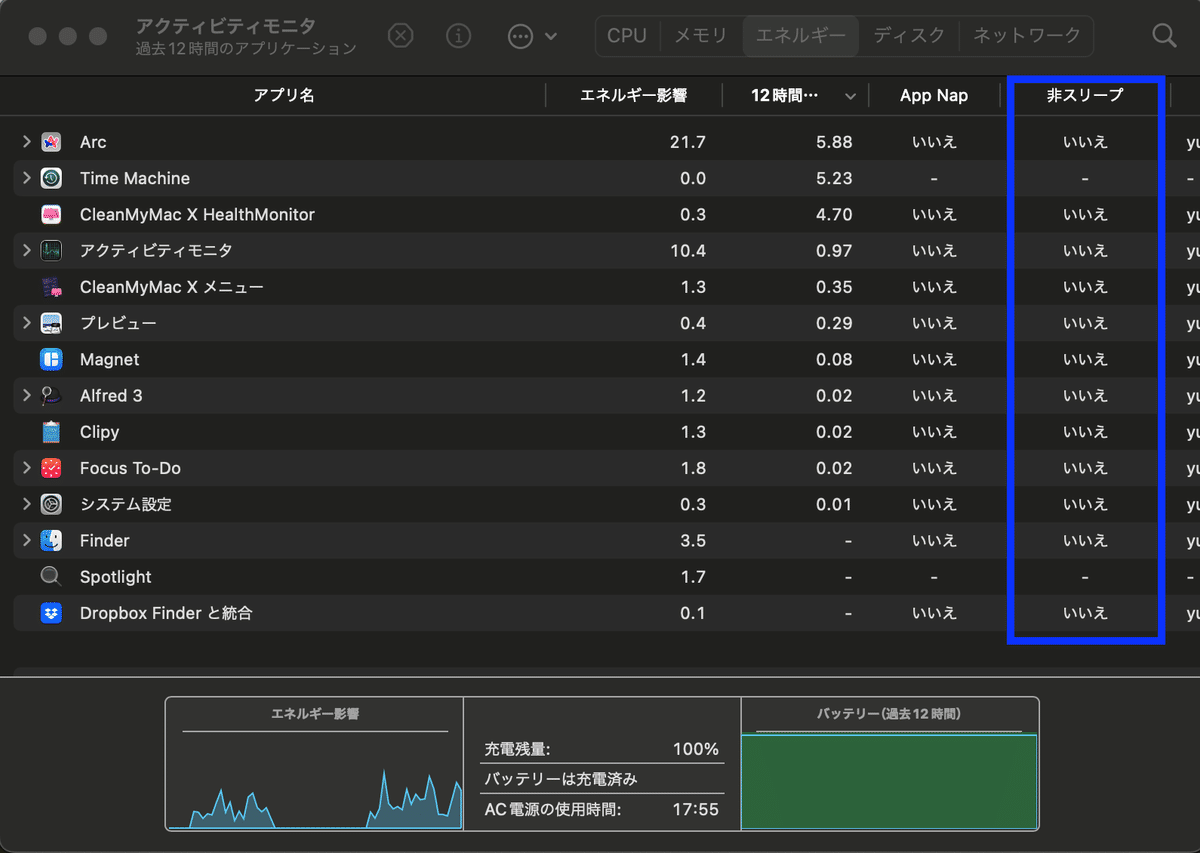The width and height of the screenshot is (1200, 853).
Task: Expand the Alfred 3 process row
Action: click(26, 395)
